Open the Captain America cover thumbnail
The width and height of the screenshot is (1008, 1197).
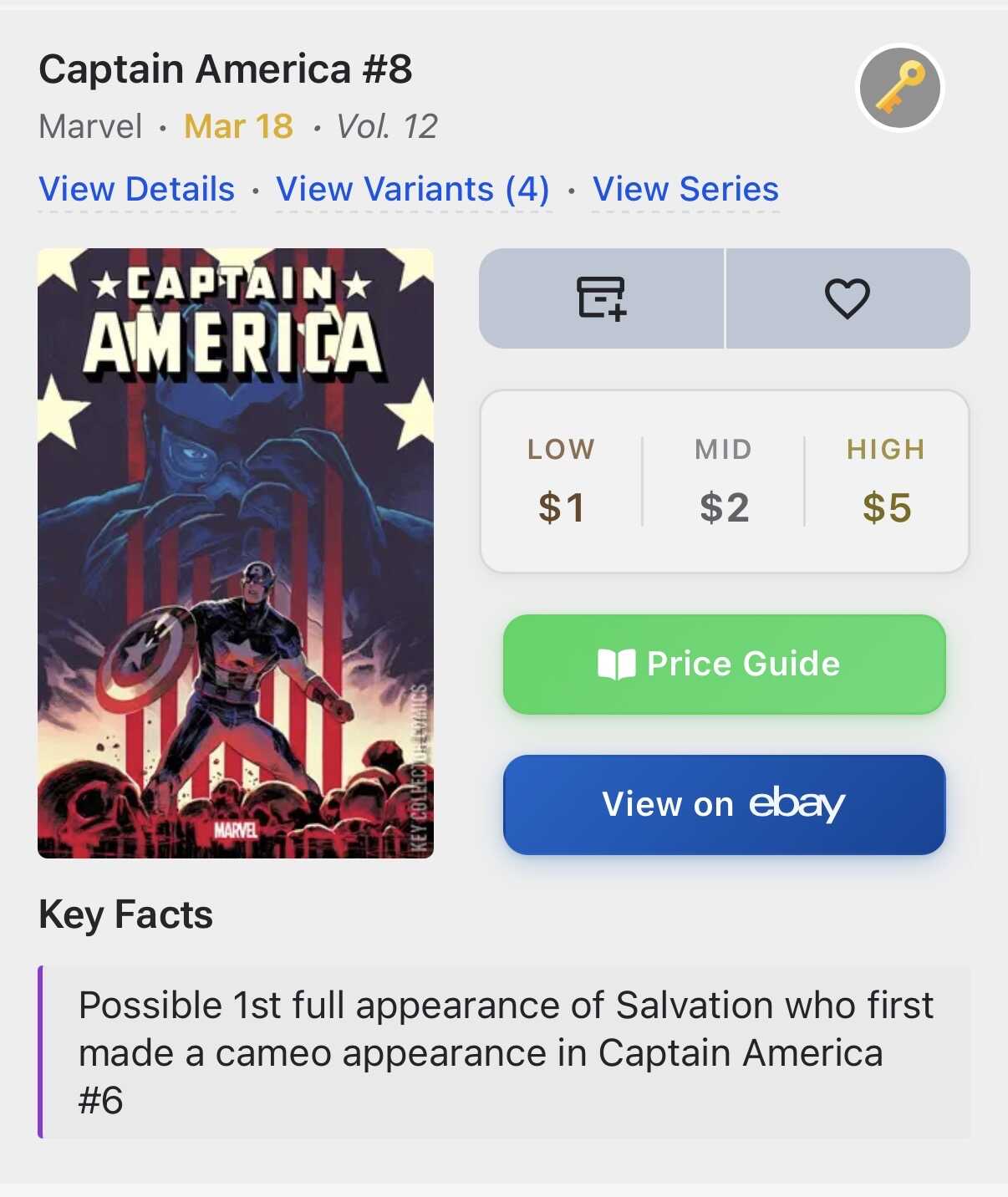[x=236, y=552]
